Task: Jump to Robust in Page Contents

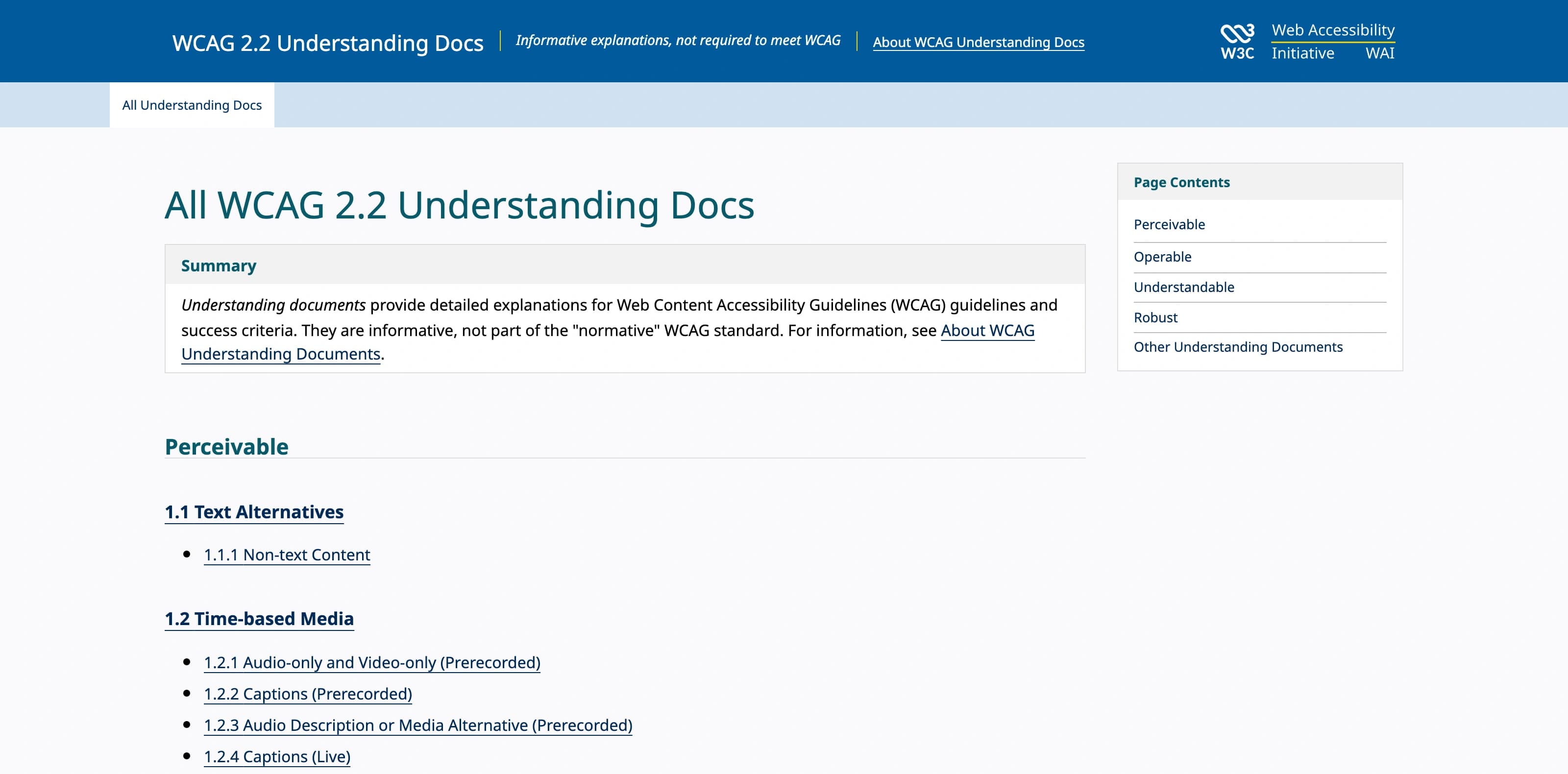Action: [1155, 317]
